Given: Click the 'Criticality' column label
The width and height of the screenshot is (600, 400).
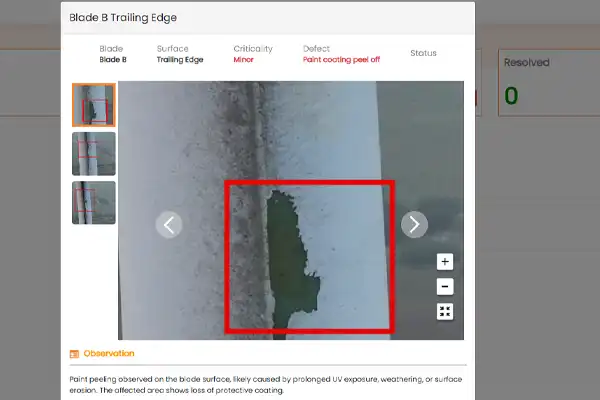Looking at the screenshot, I should (x=253, y=49).
